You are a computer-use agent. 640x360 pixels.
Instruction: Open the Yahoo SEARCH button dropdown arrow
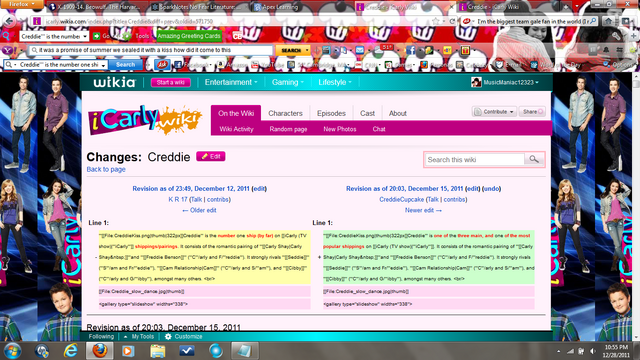pyautogui.click(x=307, y=50)
